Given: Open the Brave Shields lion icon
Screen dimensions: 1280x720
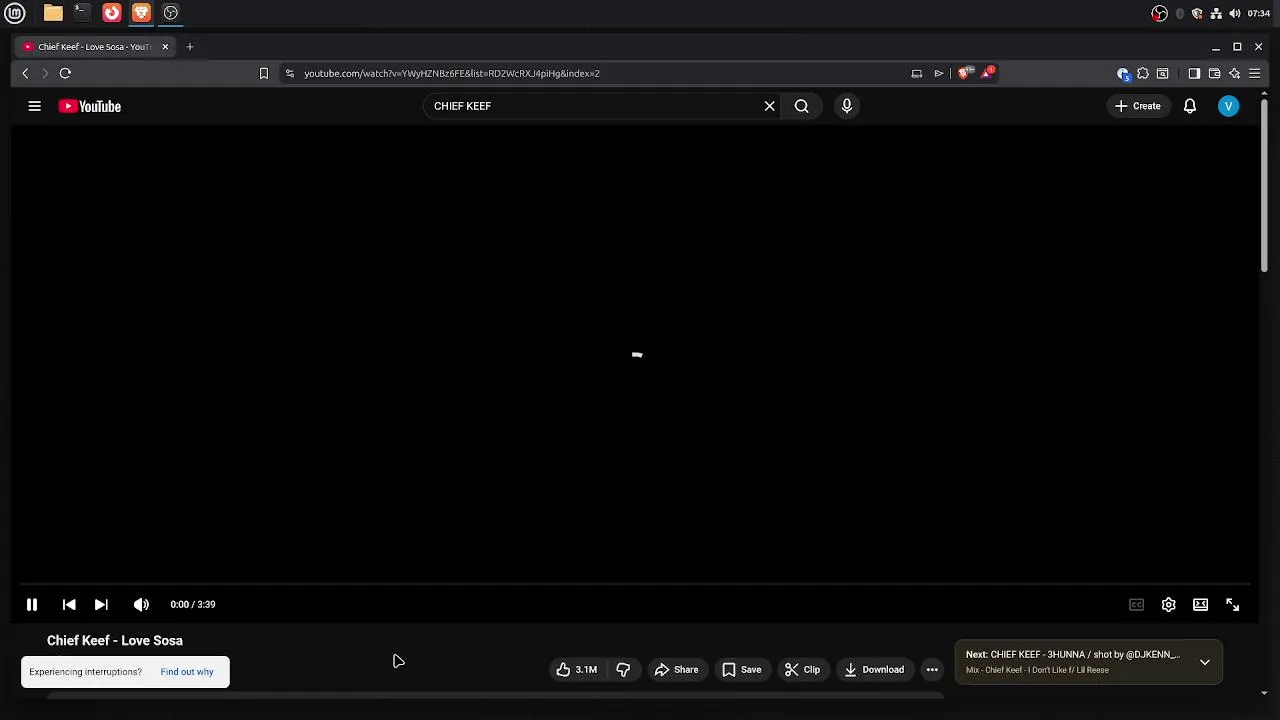Looking at the screenshot, I should tap(964, 73).
